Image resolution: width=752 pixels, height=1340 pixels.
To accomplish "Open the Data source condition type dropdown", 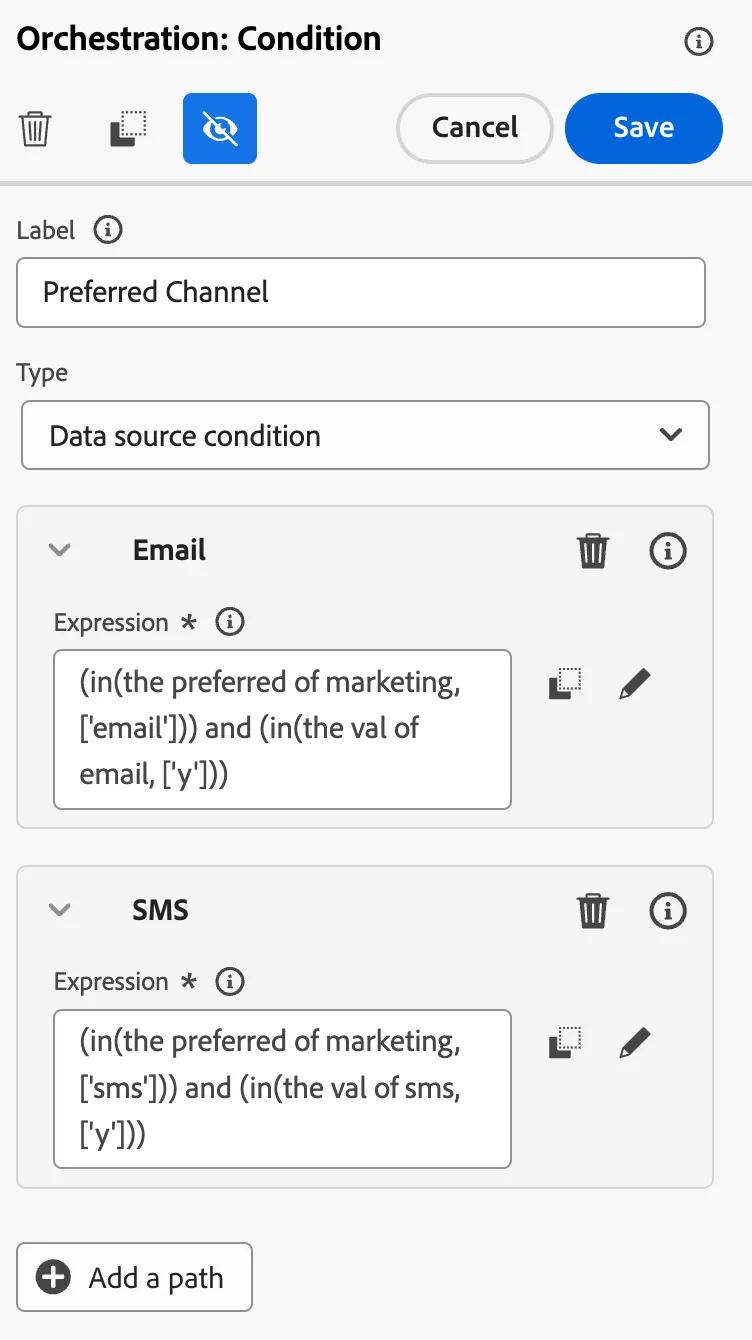I will pyautogui.click(x=365, y=435).
